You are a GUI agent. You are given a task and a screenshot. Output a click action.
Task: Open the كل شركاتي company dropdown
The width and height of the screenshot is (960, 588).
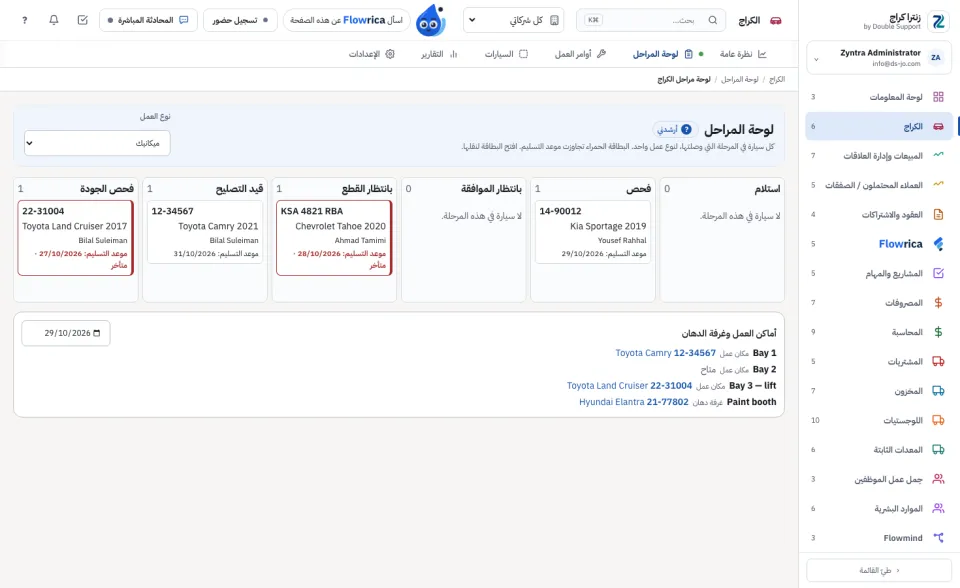pos(513,20)
